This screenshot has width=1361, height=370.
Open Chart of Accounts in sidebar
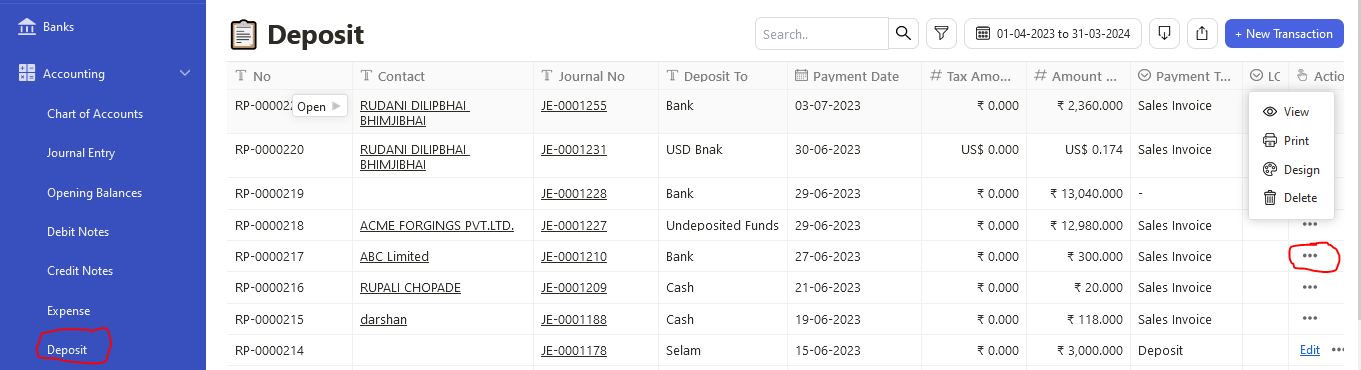pos(95,114)
